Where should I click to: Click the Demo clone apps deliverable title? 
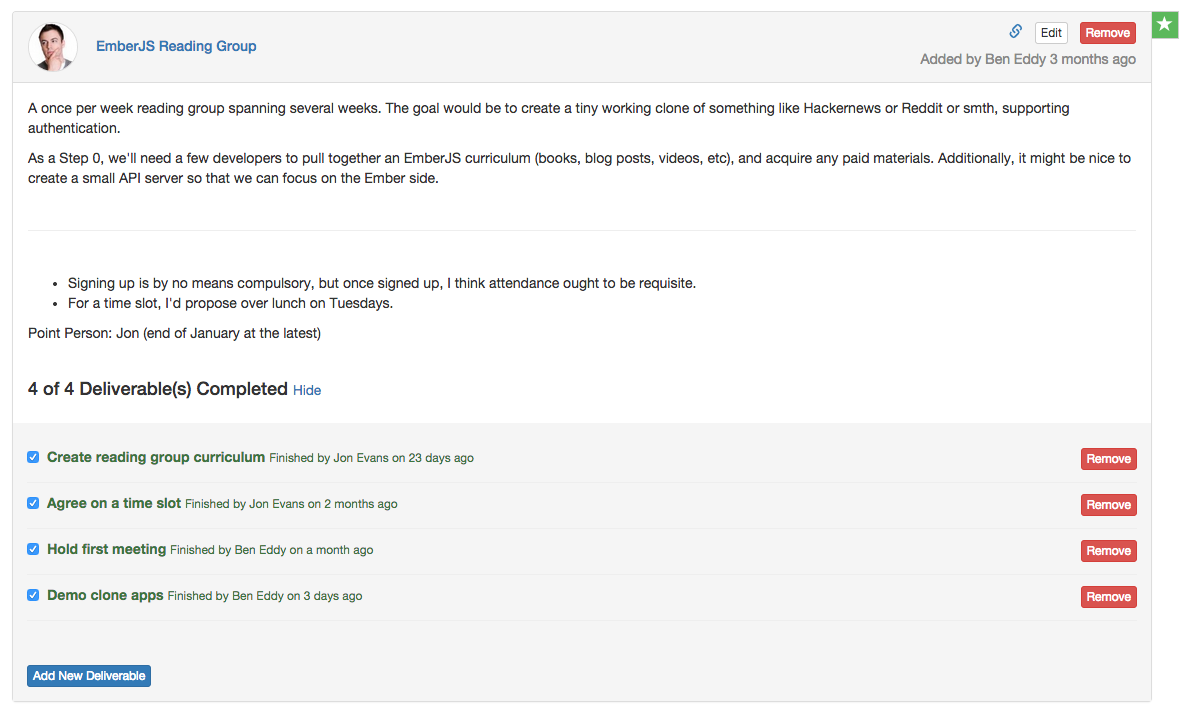pyautogui.click(x=105, y=595)
